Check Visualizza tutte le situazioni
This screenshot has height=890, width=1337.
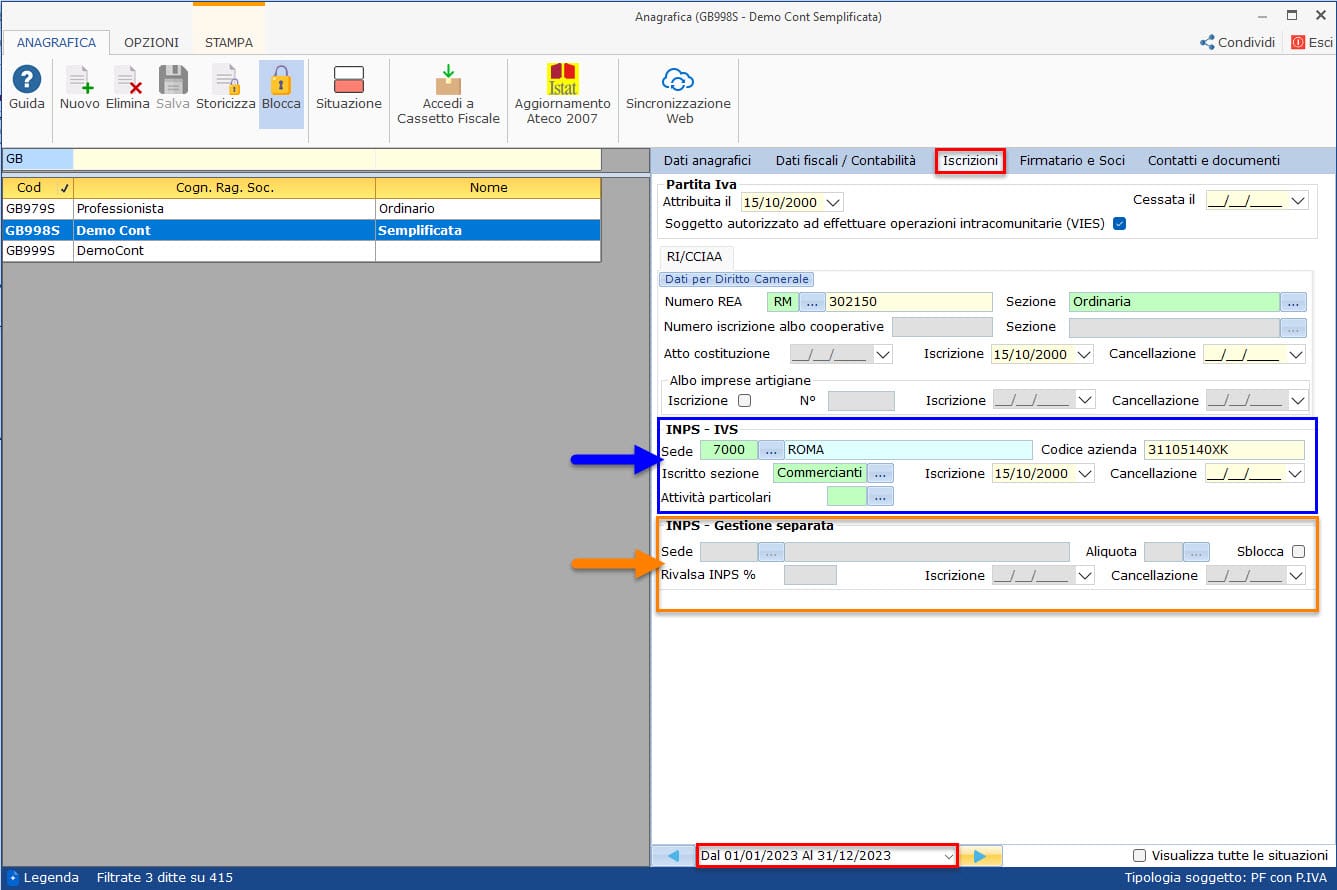click(1139, 856)
